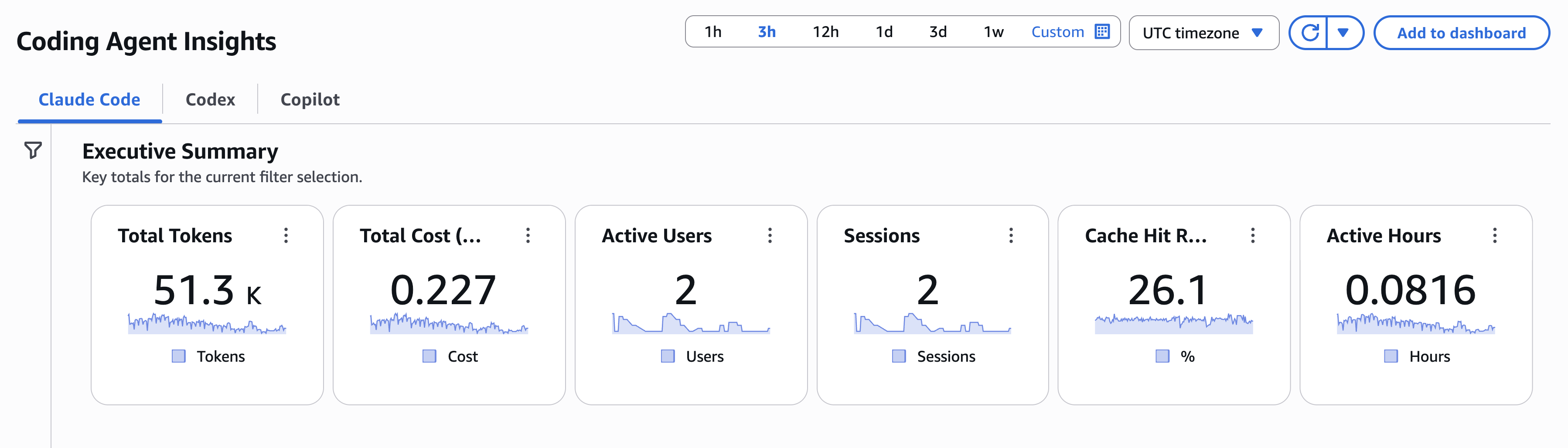Open Active Hours widget actions menu

tap(1494, 236)
